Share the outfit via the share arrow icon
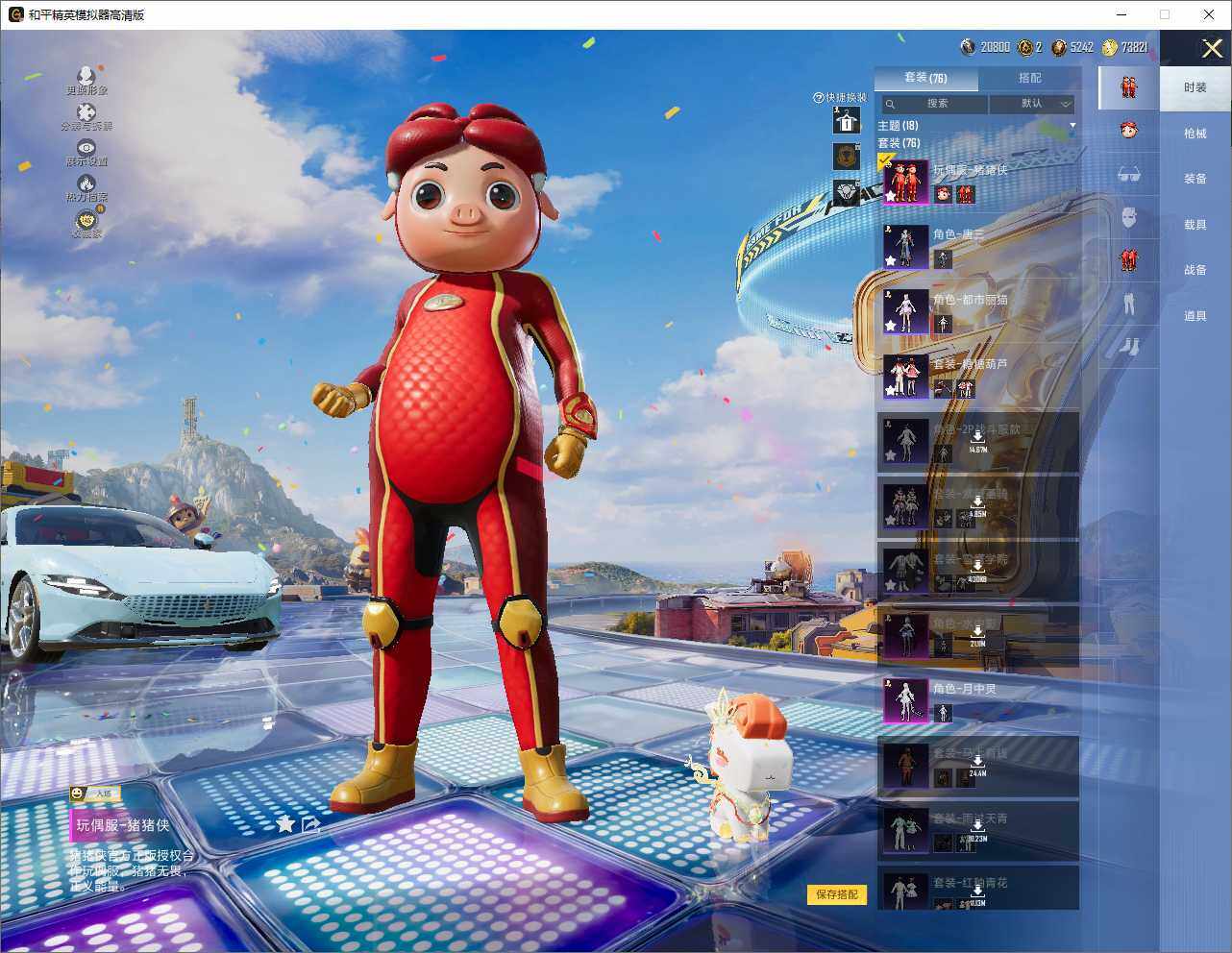The image size is (1232, 953). tap(310, 824)
